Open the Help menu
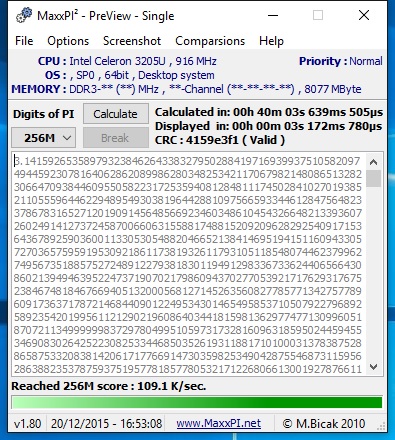Screen dimensions: 395x440 tap(271, 41)
